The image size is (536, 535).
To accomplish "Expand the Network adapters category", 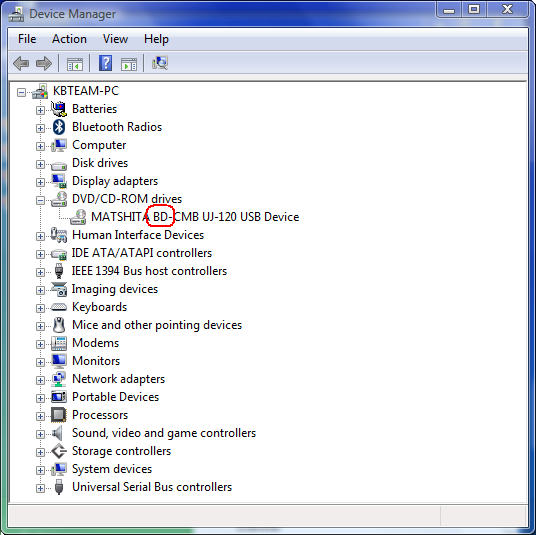I will point(40,380).
